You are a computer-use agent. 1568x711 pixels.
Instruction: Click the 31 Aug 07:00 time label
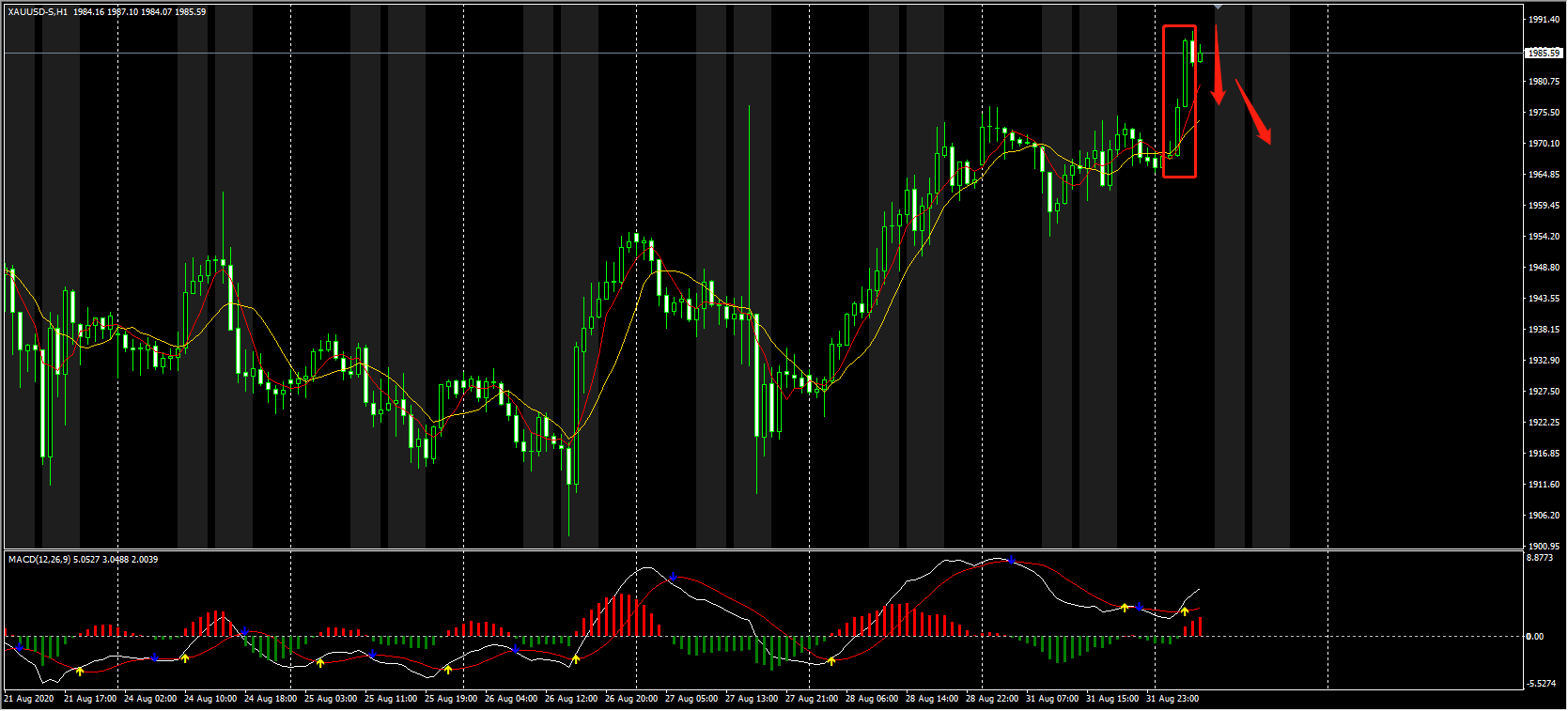pos(1052,699)
